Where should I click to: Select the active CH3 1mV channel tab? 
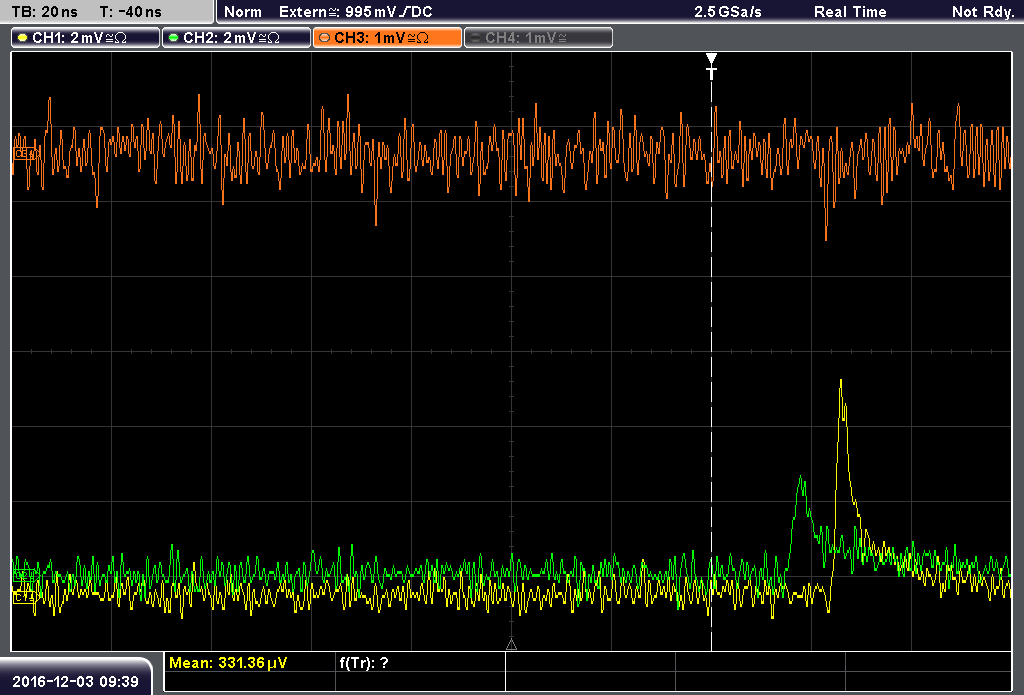point(387,38)
